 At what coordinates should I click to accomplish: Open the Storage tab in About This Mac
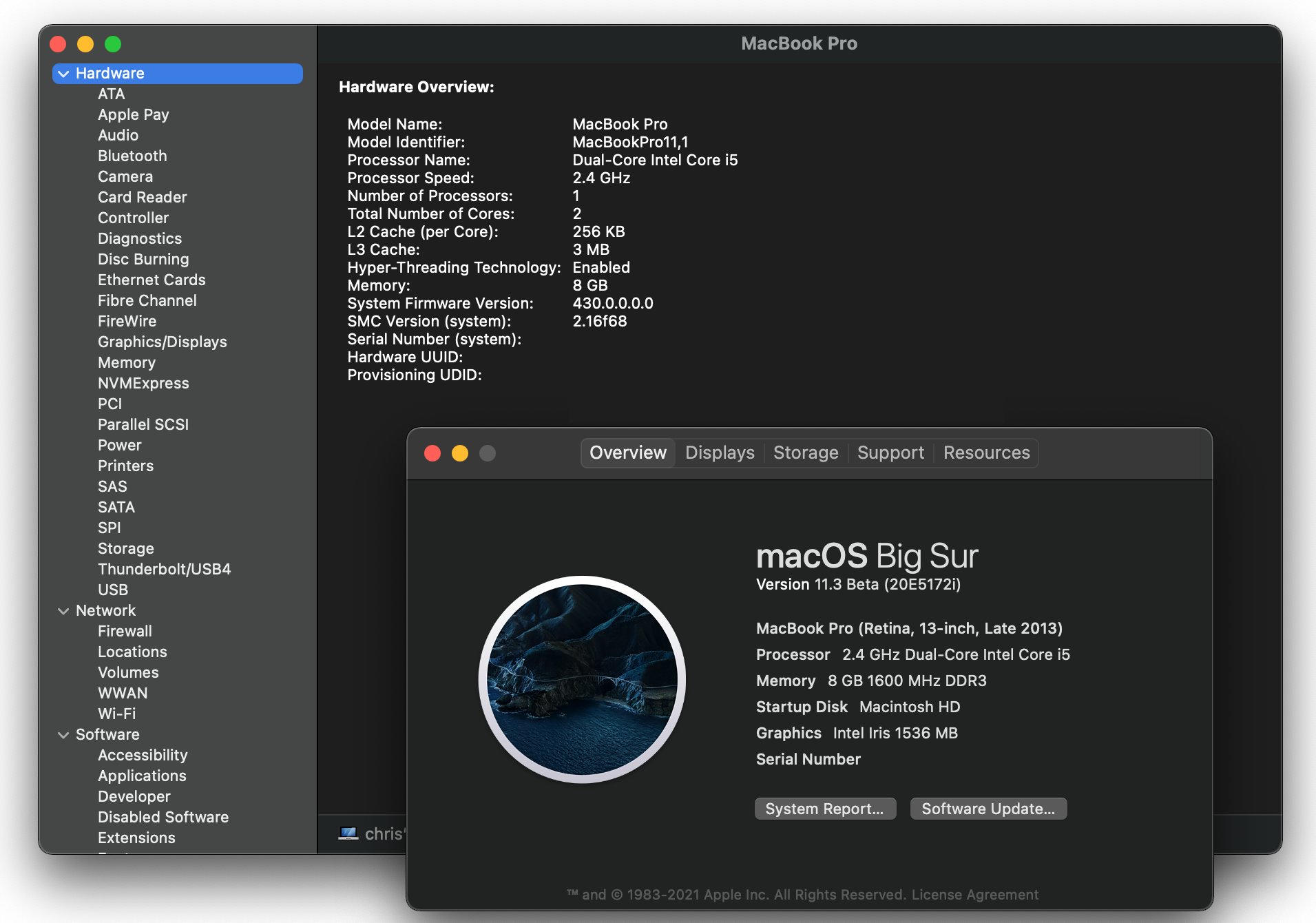tap(806, 453)
